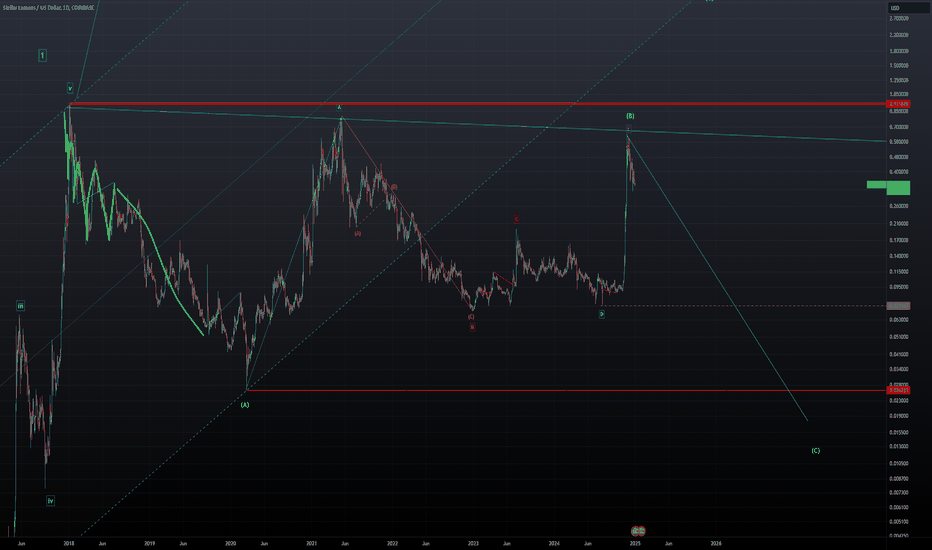The image size is (932, 550).
Task: Click the 2024 label on the time axis
Action: point(554,543)
